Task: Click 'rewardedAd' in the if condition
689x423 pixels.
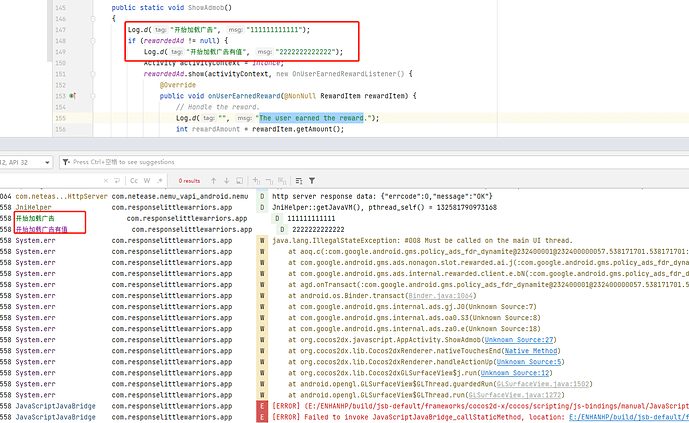Action: point(163,40)
